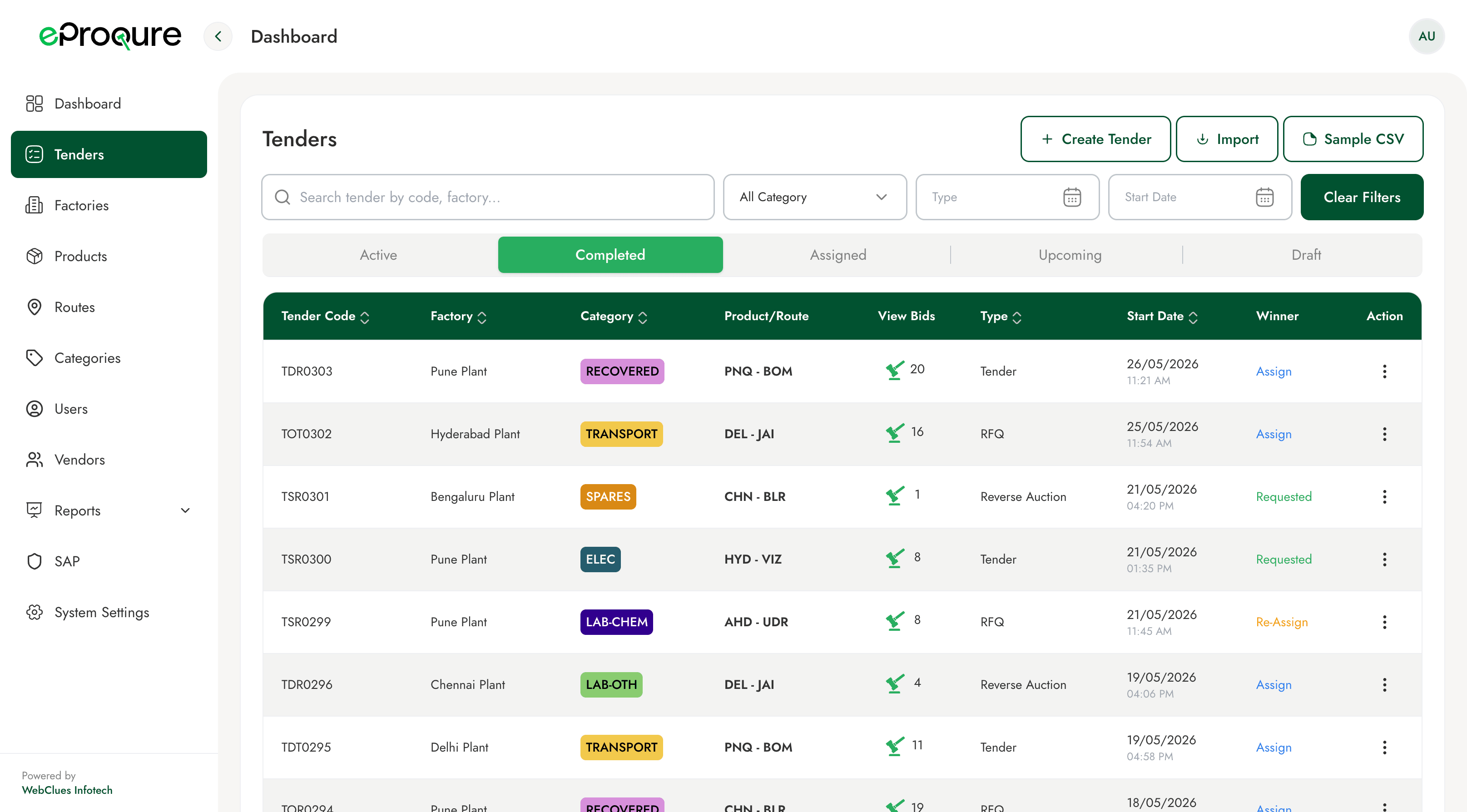Click the eProqure logo
1467x812 pixels.
110,36
